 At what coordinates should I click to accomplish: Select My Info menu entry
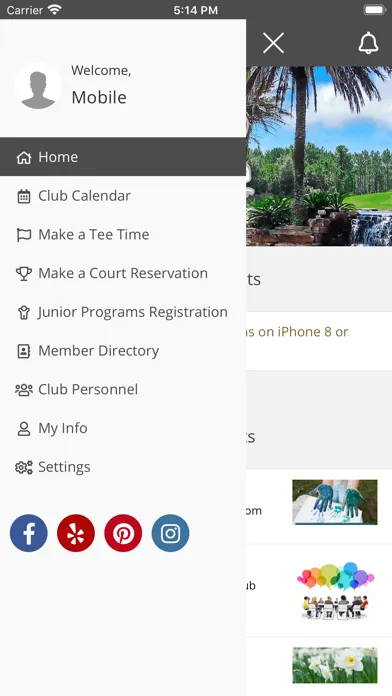(123, 428)
